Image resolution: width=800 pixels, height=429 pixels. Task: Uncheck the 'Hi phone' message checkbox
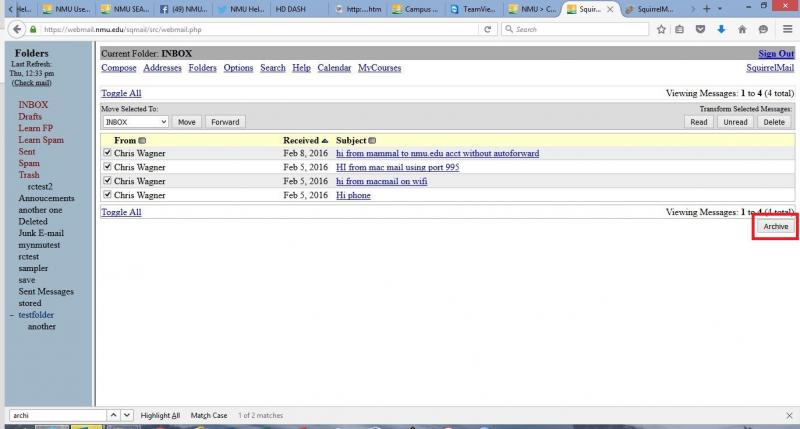point(107,194)
